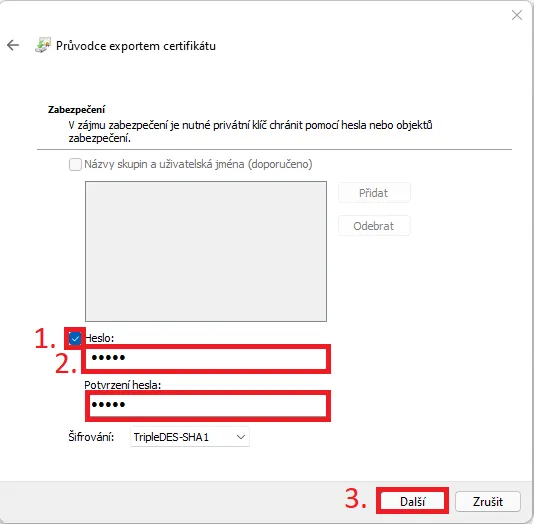This screenshot has width=534, height=524.
Task: Toggle the Heslo password checkbox
Action: [75, 338]
